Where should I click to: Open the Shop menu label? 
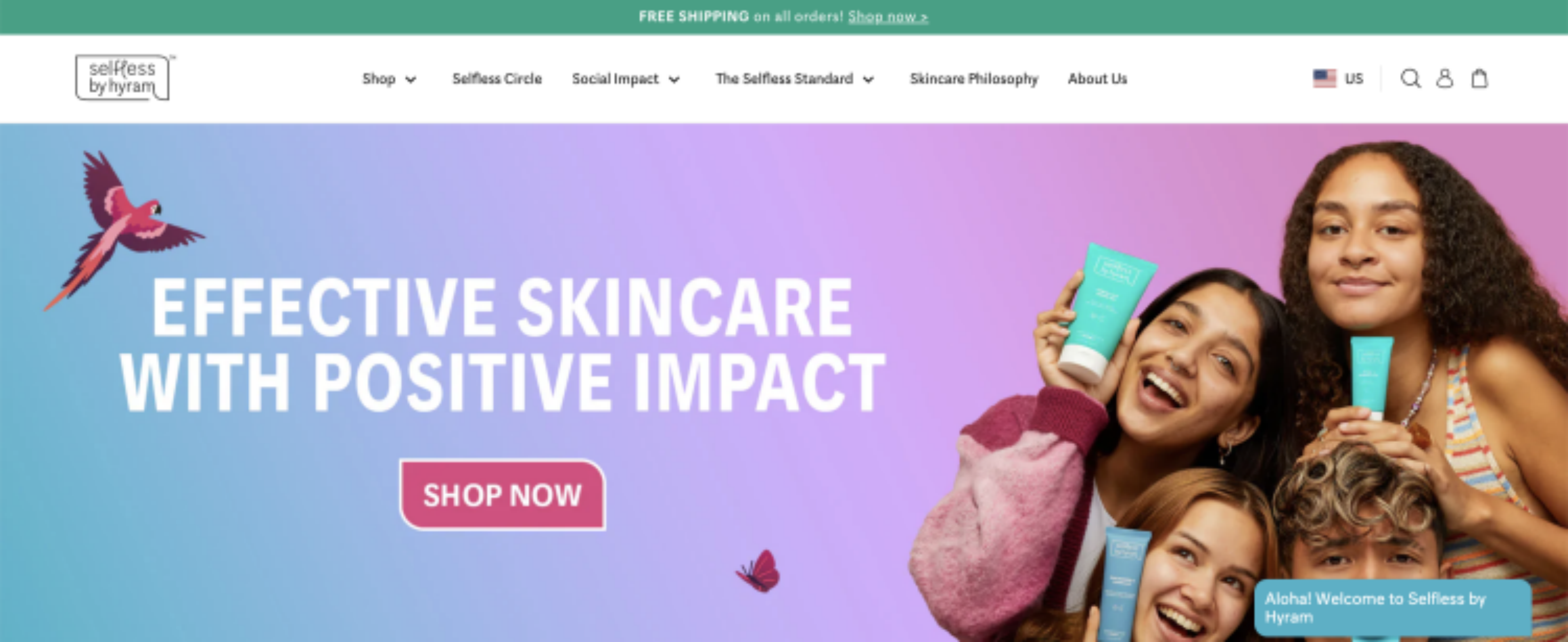coord(379,78)
